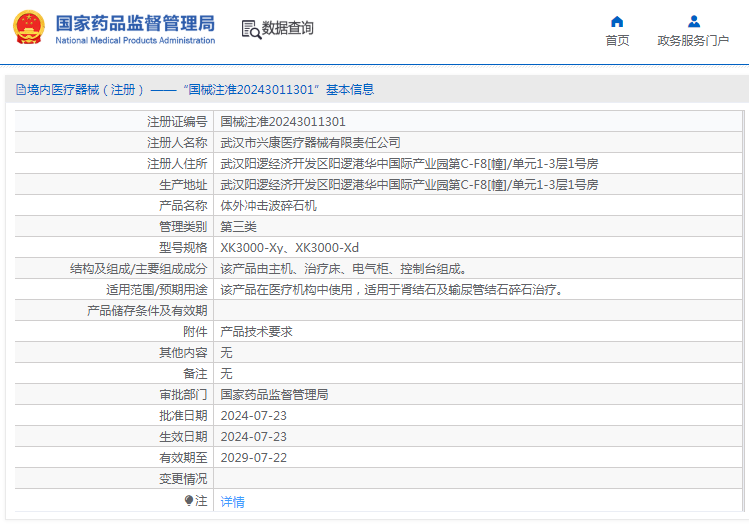Click 产品技术要求 attachment value
Viewport: 749px width, 526px height.
pyautogui.click(x=257, y=332)
